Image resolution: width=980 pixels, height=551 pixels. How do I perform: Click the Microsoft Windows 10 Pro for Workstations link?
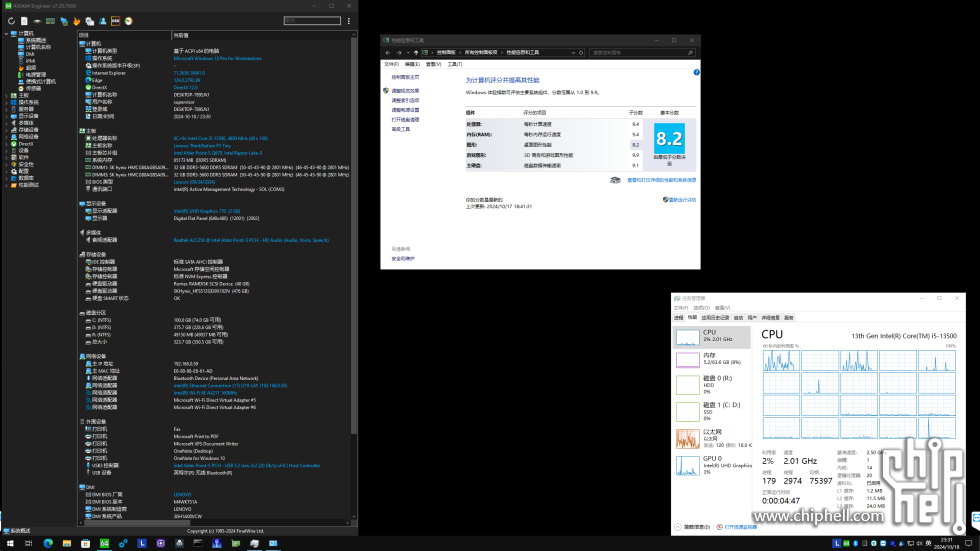pyautogui.click(x=217, y=59)
